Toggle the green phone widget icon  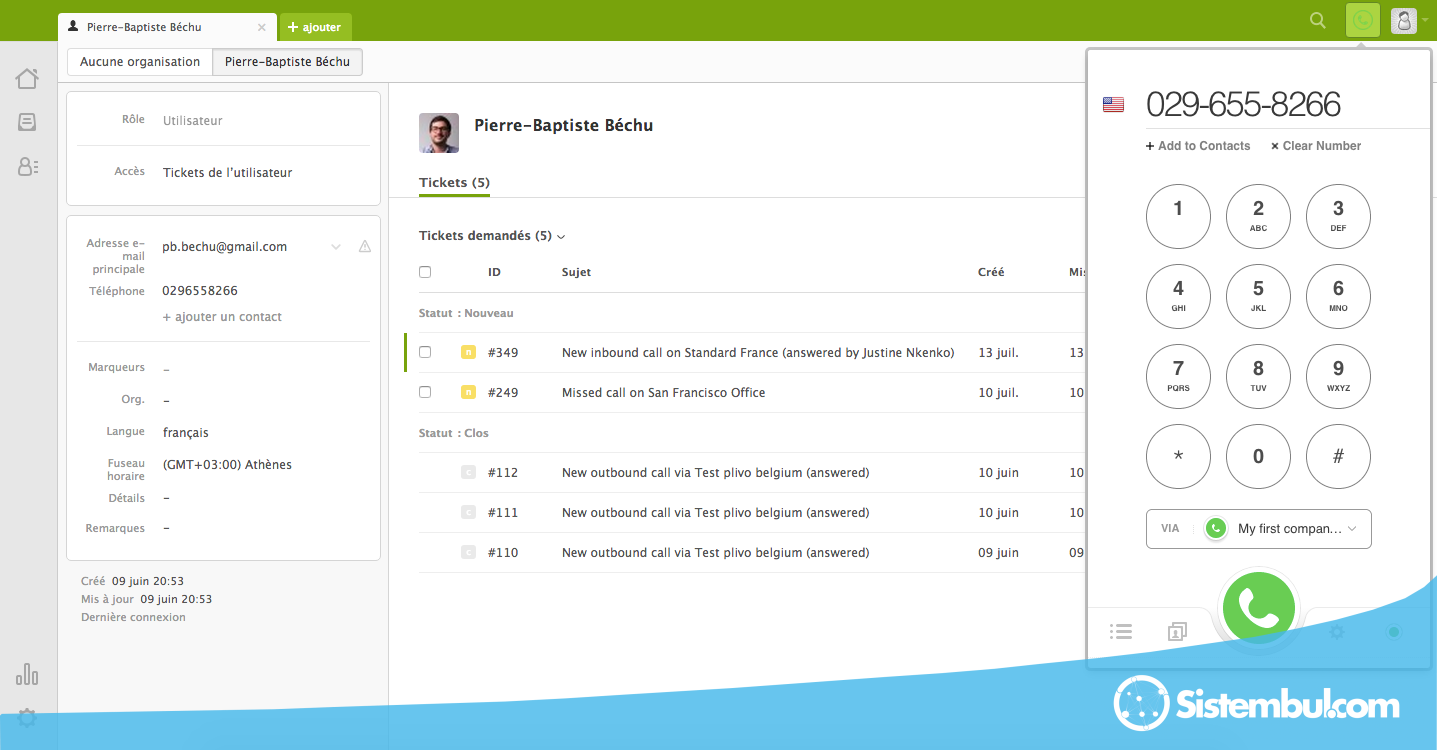(1362, 21)
